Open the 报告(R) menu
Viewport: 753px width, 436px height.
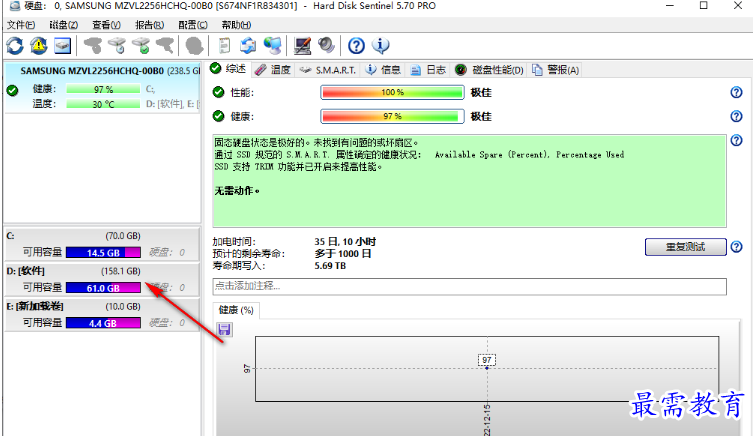[149, 25]
